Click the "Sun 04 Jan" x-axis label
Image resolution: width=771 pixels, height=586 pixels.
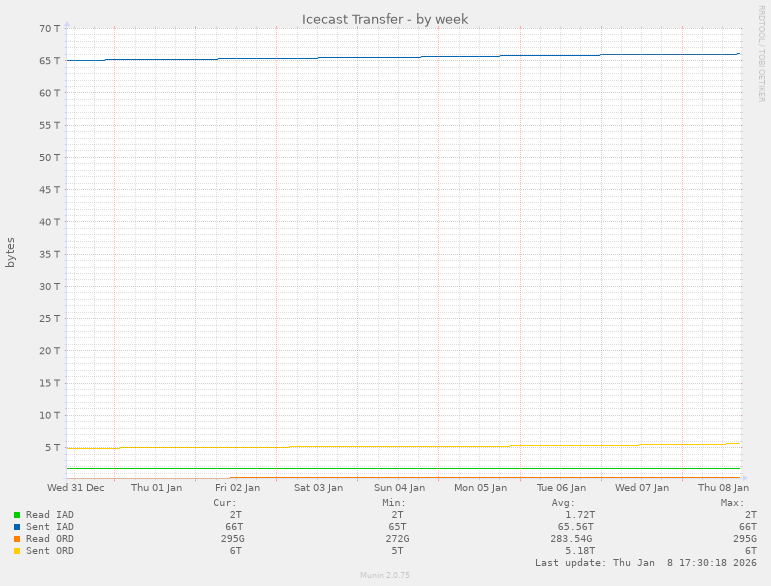click(x=399, y=488)
